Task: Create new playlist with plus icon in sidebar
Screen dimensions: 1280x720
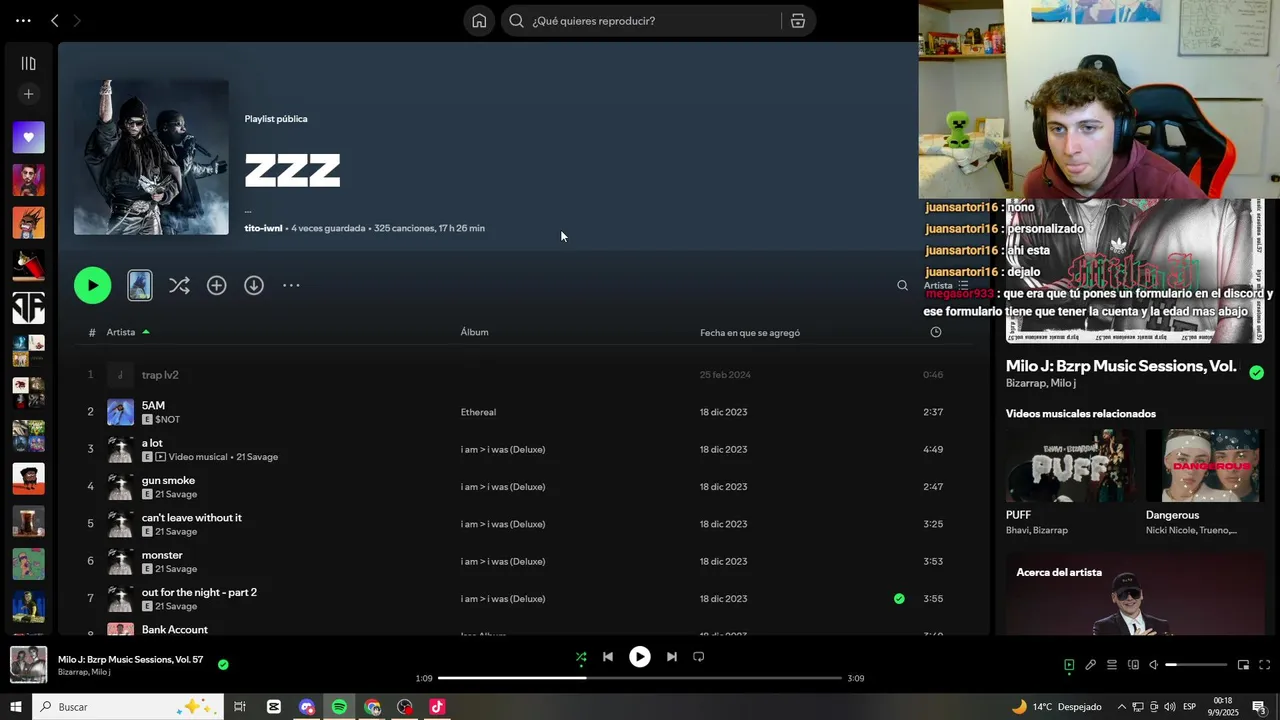Action: (x=28, y=94)
